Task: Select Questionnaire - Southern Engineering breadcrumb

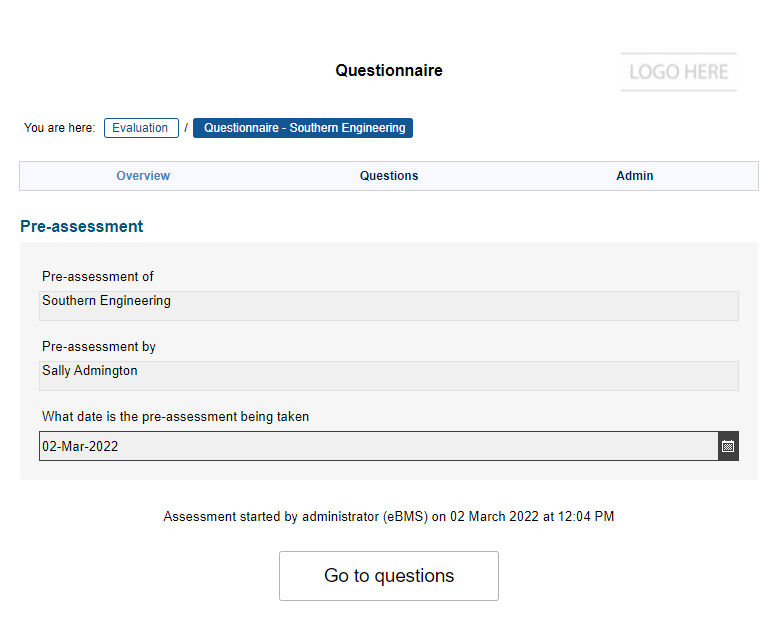Action: (303, 128)
